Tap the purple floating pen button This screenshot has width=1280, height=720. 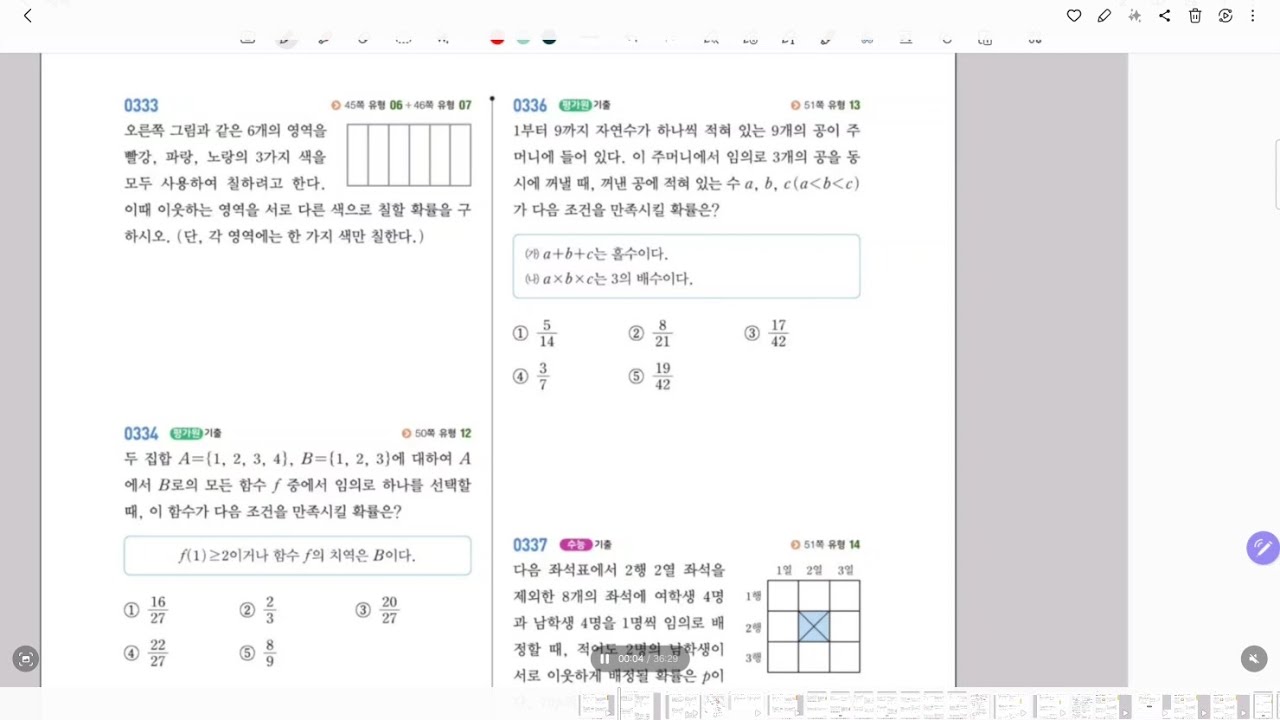(x=1263, y=547)
